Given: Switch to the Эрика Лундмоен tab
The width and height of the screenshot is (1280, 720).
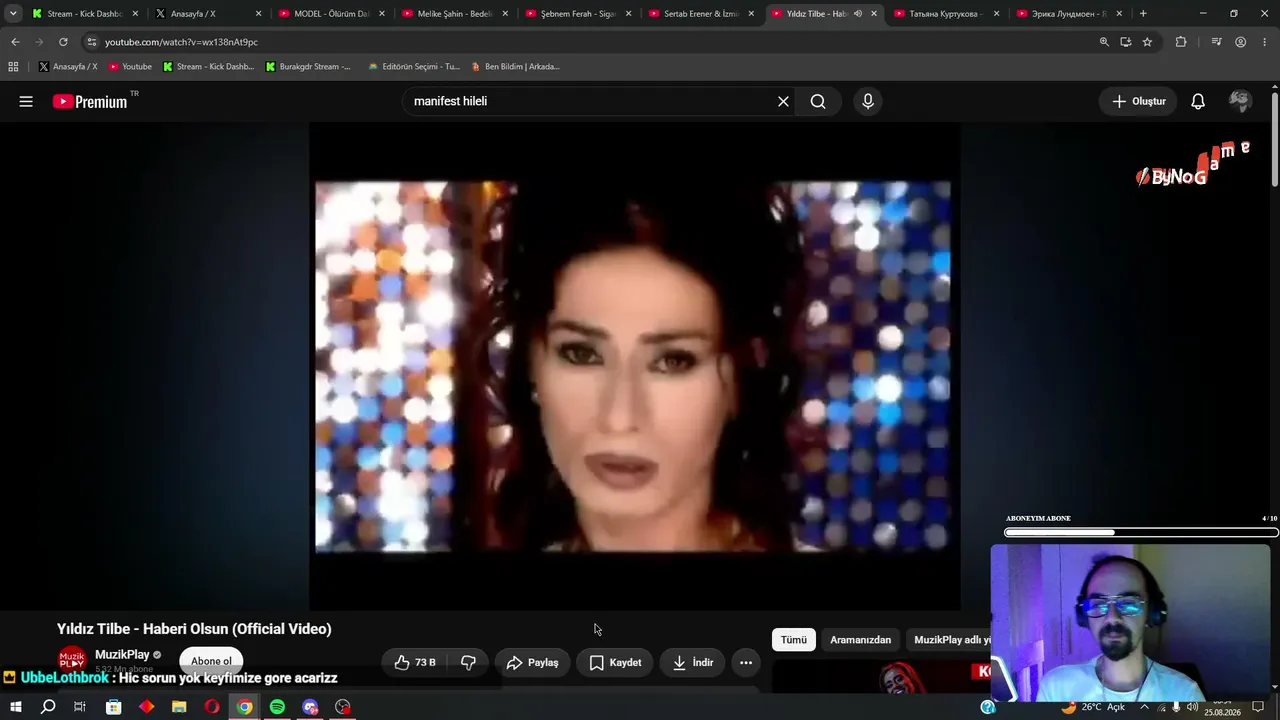Looking at the screenshot, I should coord(1072,14).
